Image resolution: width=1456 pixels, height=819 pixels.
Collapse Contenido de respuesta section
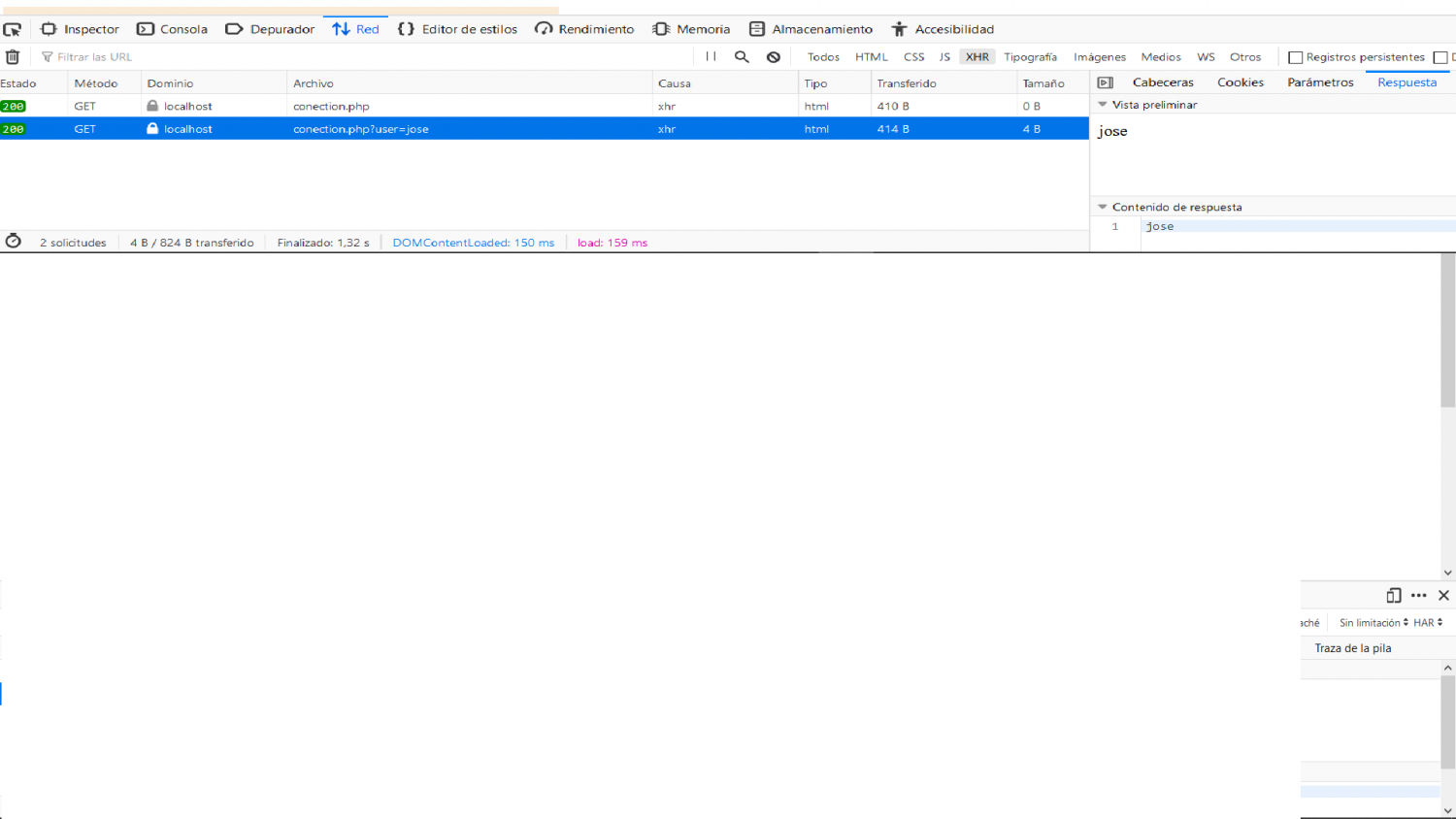point(1103,207)
